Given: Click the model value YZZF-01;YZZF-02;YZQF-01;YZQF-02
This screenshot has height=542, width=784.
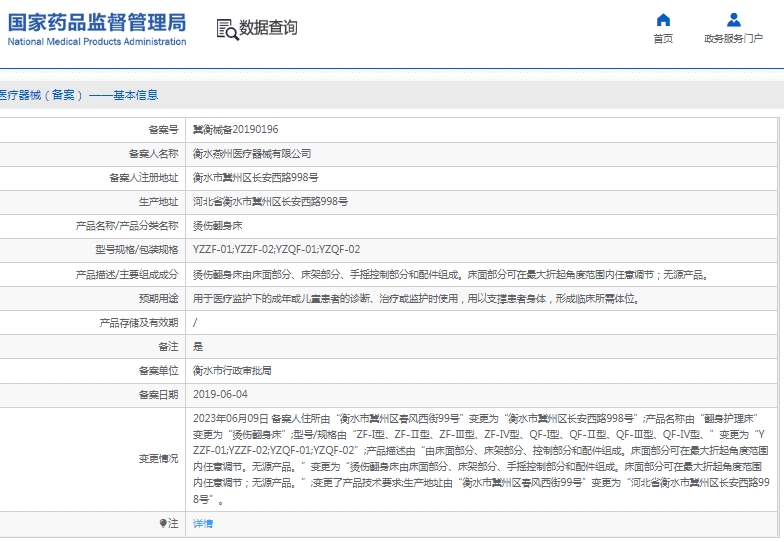Looking at the screenshot, I should click(276, 250).
